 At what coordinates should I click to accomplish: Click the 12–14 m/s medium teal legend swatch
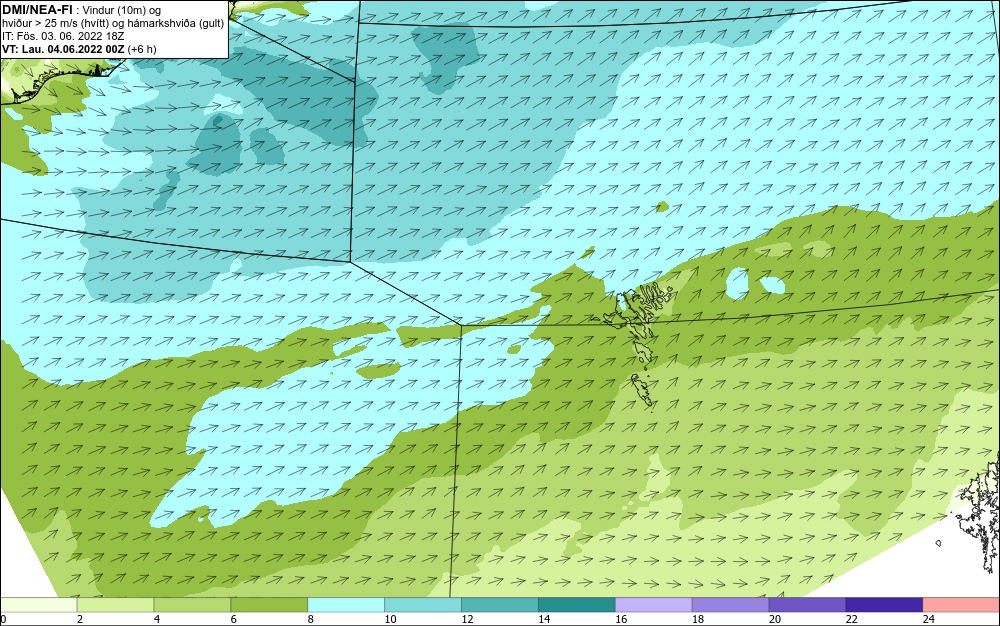499,605
